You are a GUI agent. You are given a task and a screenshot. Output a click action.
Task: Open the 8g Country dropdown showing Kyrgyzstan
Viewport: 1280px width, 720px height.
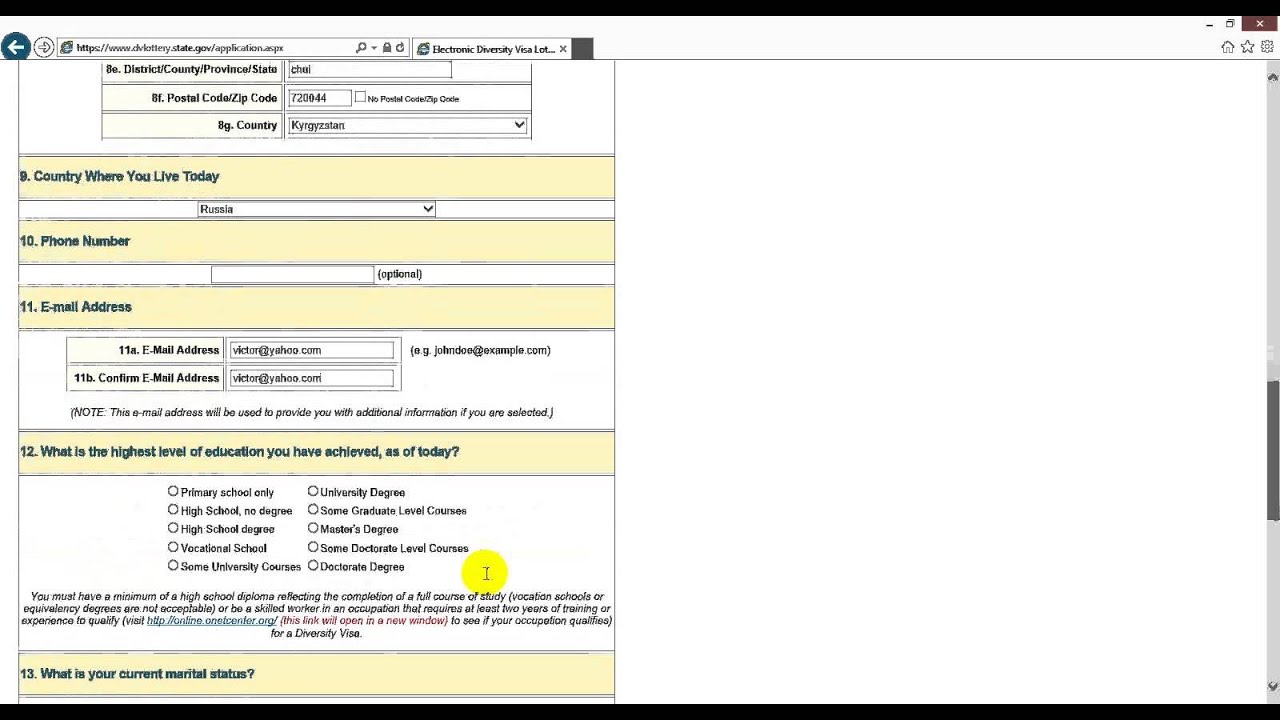click(407, 125)
